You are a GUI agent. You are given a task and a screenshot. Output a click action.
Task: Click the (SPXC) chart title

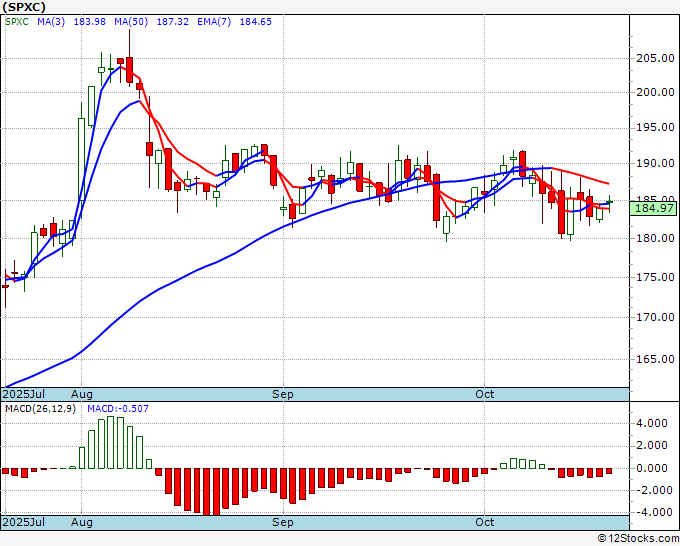pos(23,7)
